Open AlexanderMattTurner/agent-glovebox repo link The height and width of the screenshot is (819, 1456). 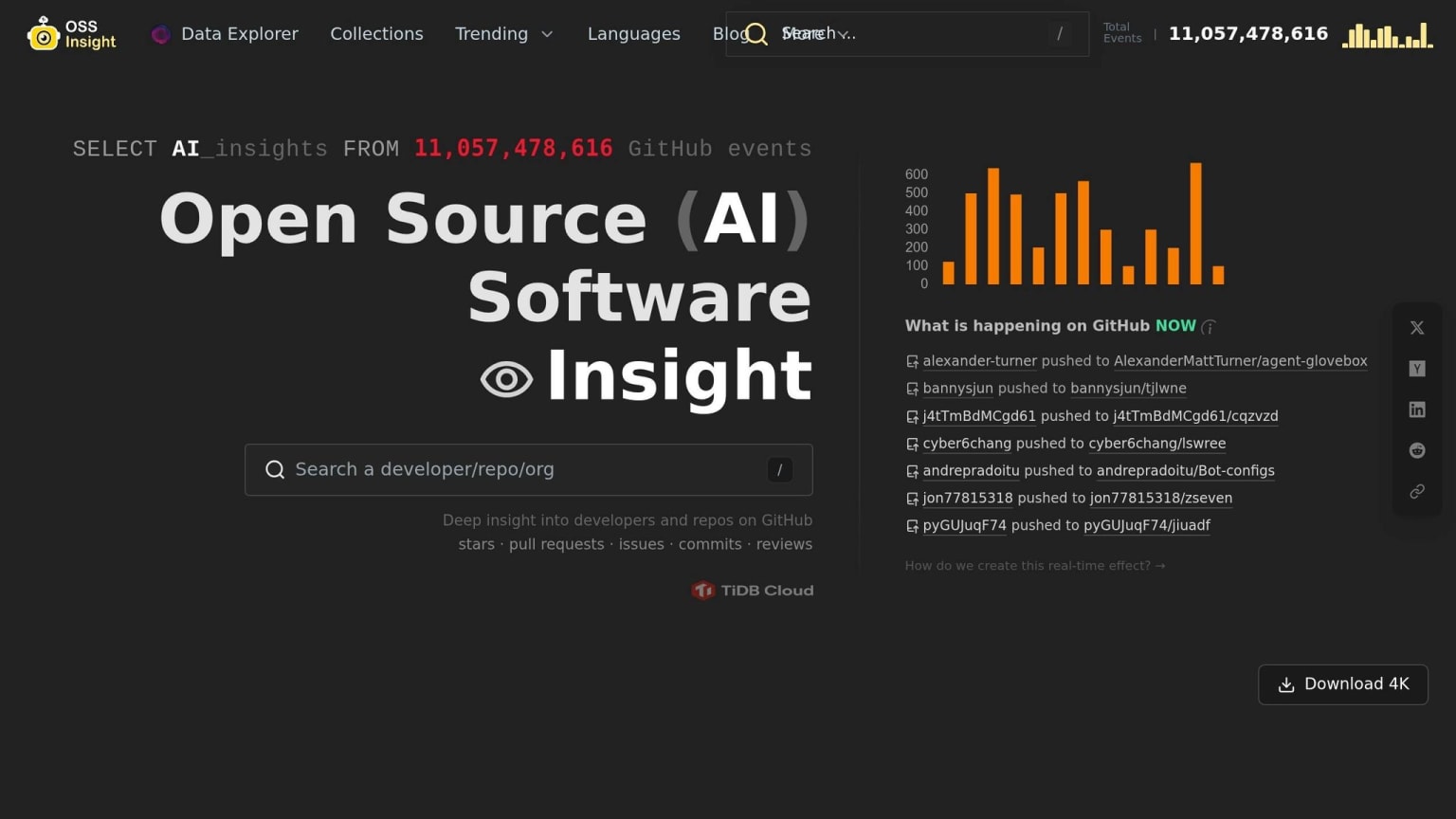1240,361
